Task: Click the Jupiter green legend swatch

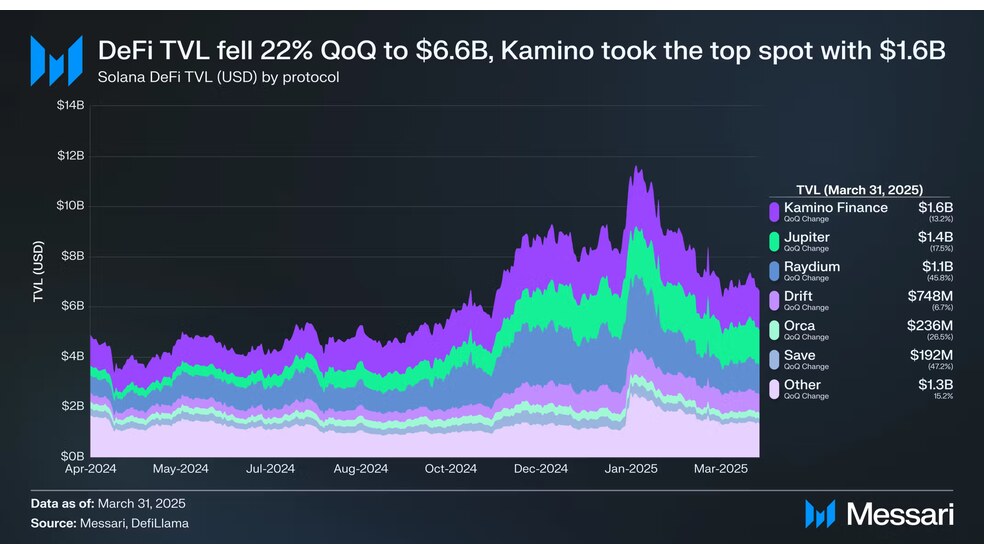Action: (774, 241)
